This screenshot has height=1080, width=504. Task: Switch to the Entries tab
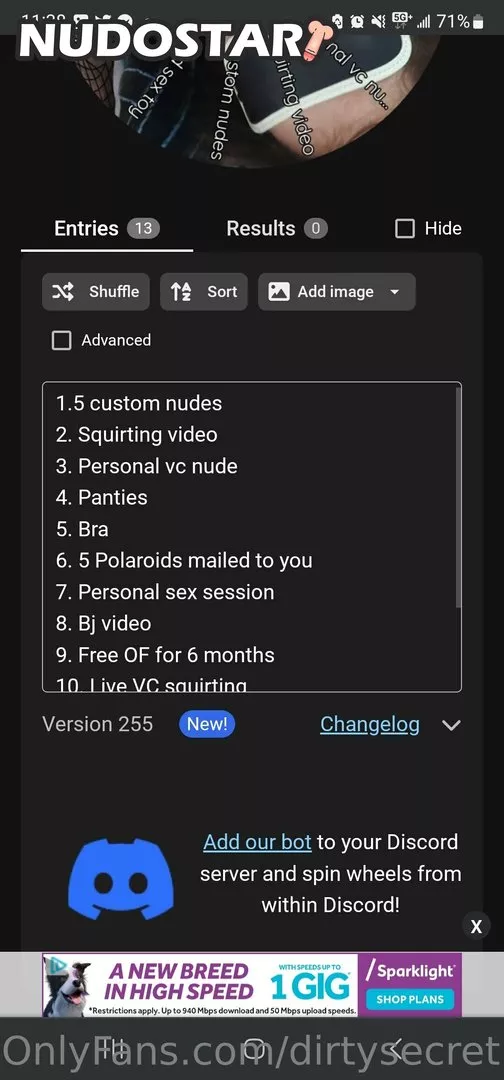tap(107, 229)
